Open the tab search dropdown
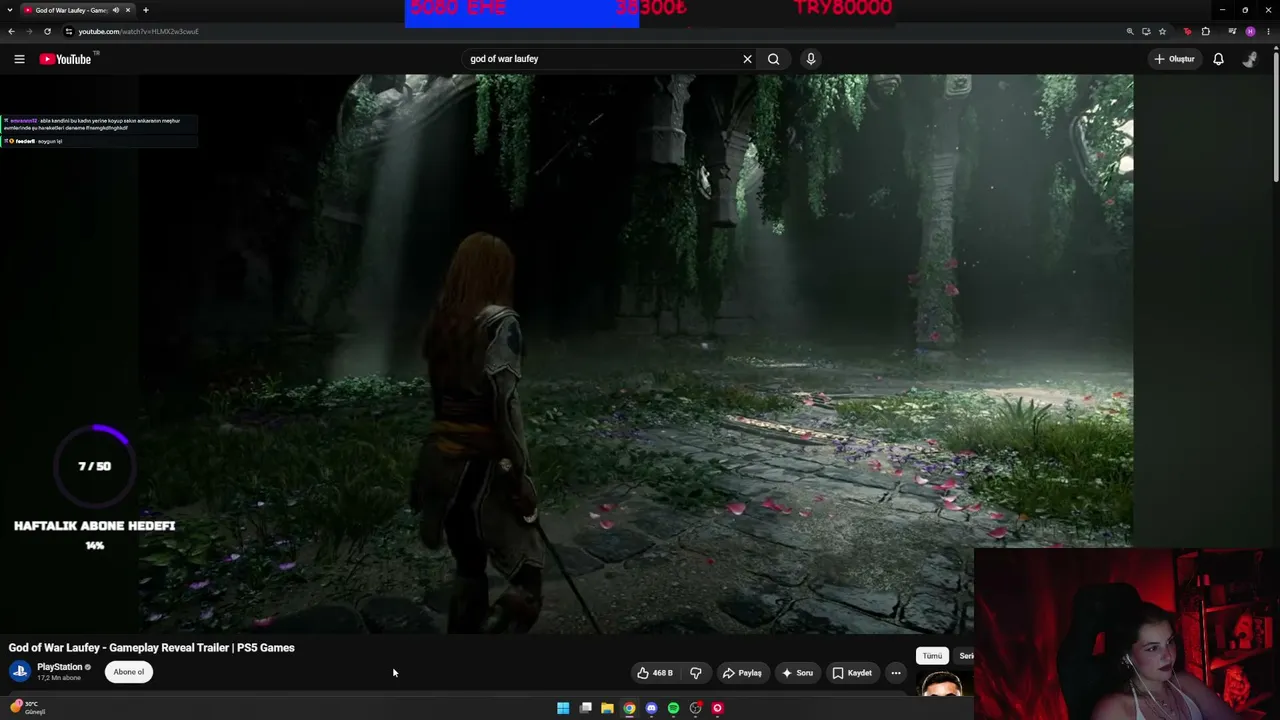1280x720 pixels. 11,10
